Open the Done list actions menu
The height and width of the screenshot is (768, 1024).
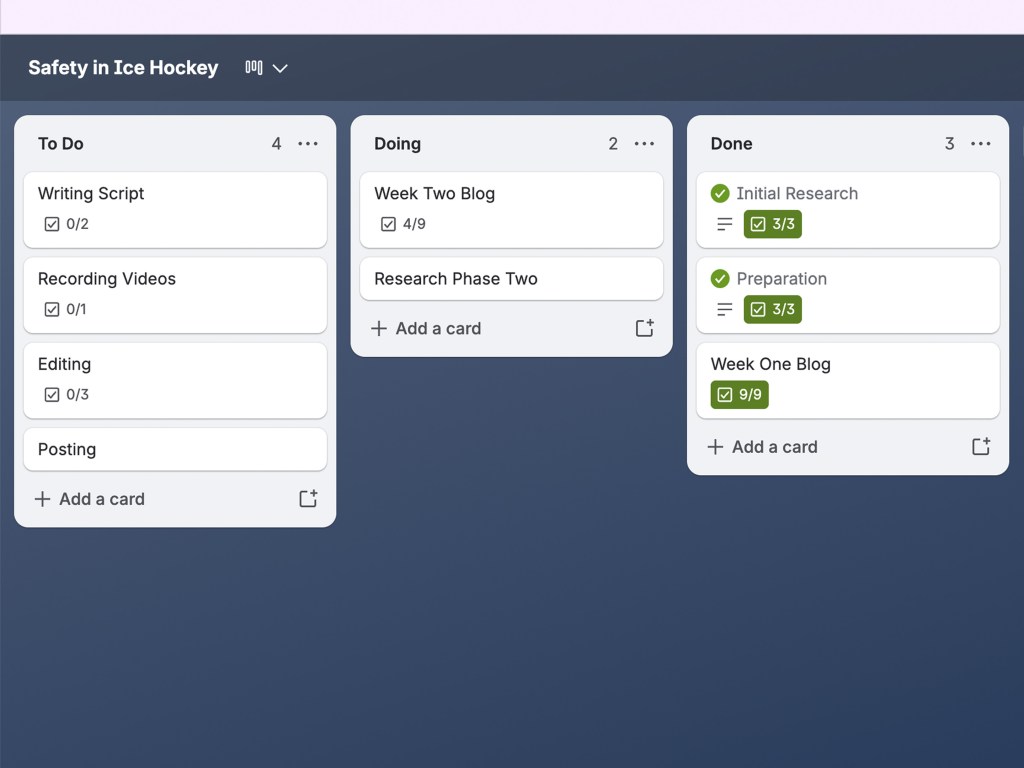980,144
